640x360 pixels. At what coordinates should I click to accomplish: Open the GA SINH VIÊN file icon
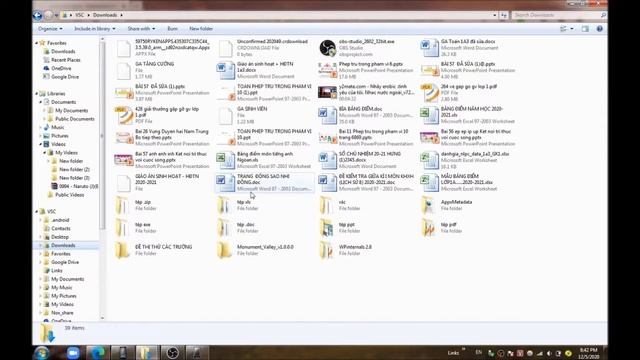point(225,116)
